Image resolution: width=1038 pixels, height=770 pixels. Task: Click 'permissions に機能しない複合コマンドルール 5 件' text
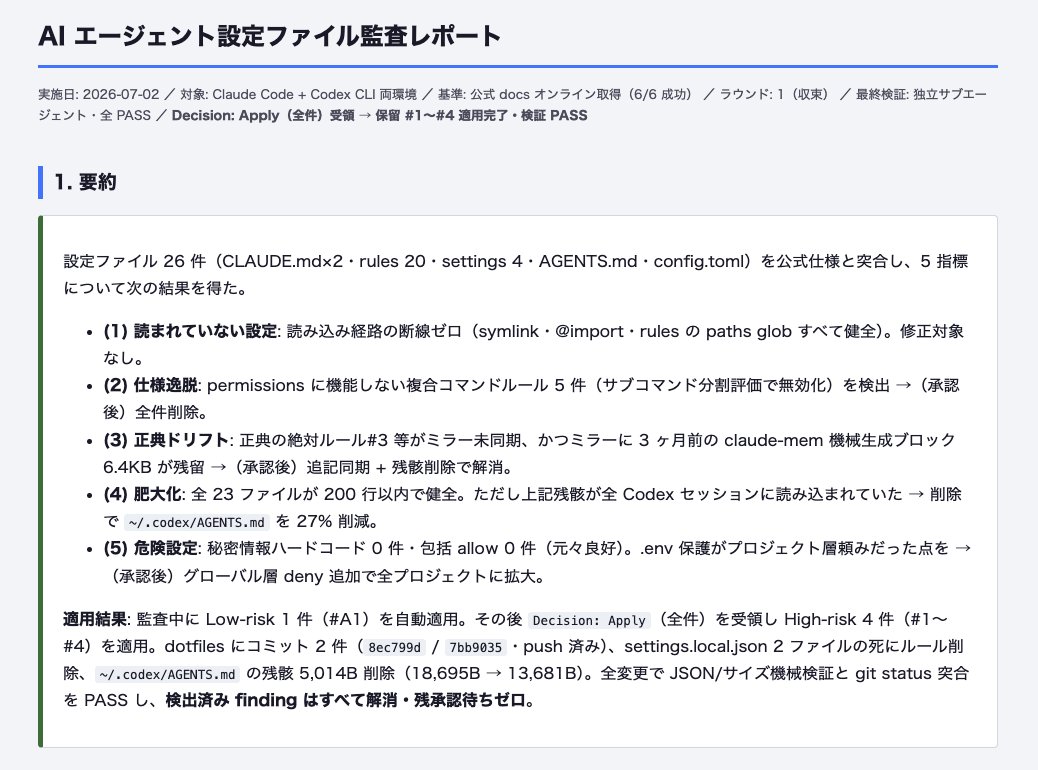coord(397,385)
